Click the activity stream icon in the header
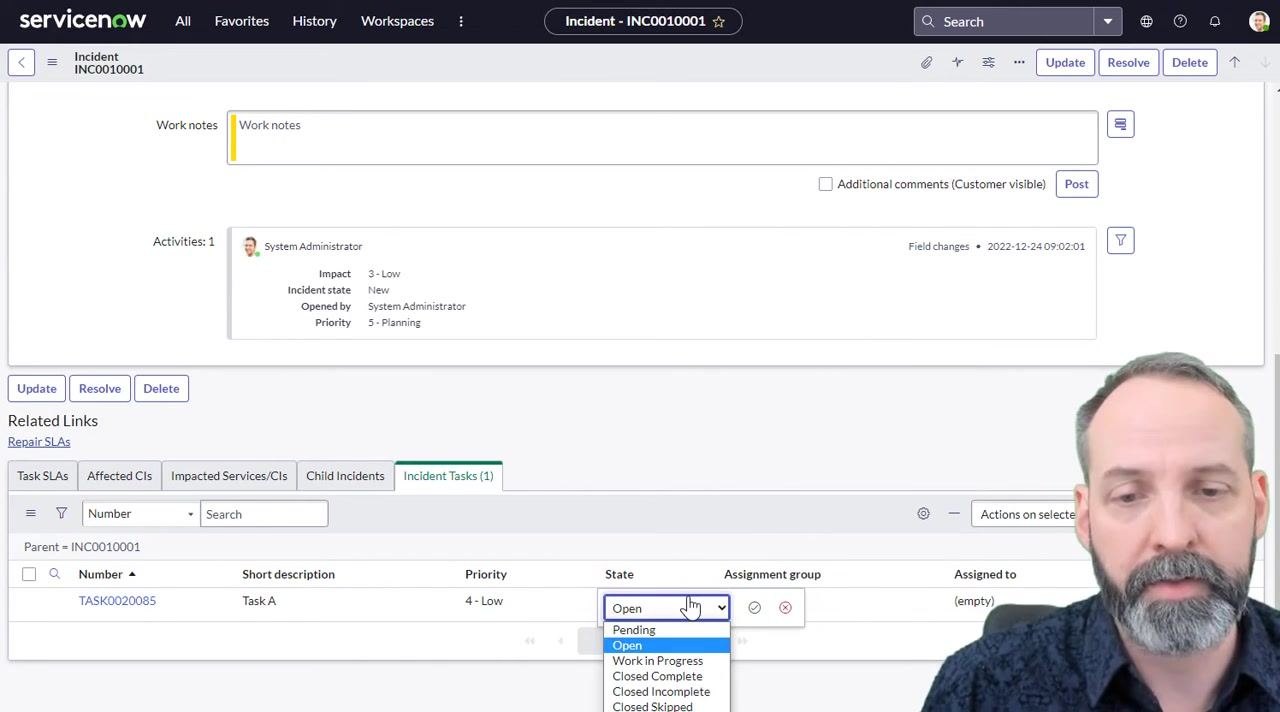The width and height of the screenshot is (1280, 712). (957, 63)
